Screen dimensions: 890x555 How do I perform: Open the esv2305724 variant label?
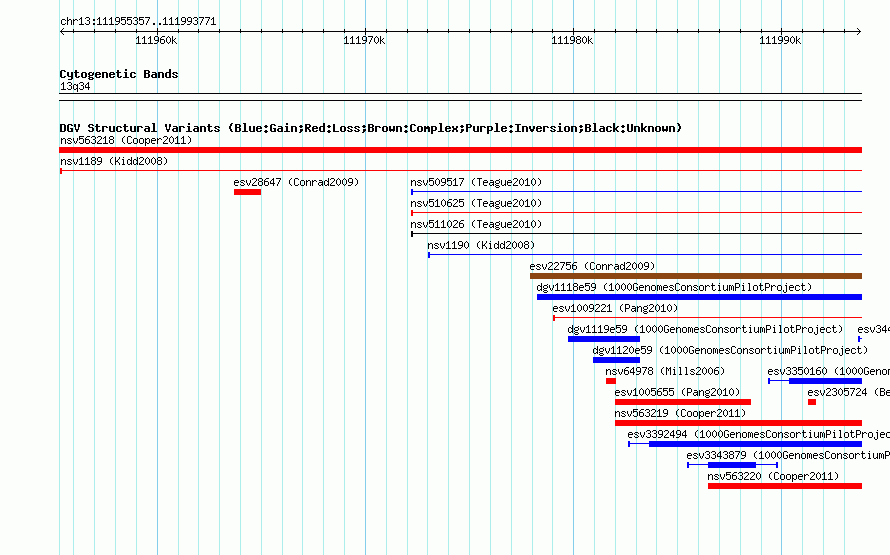pos(849,392)
